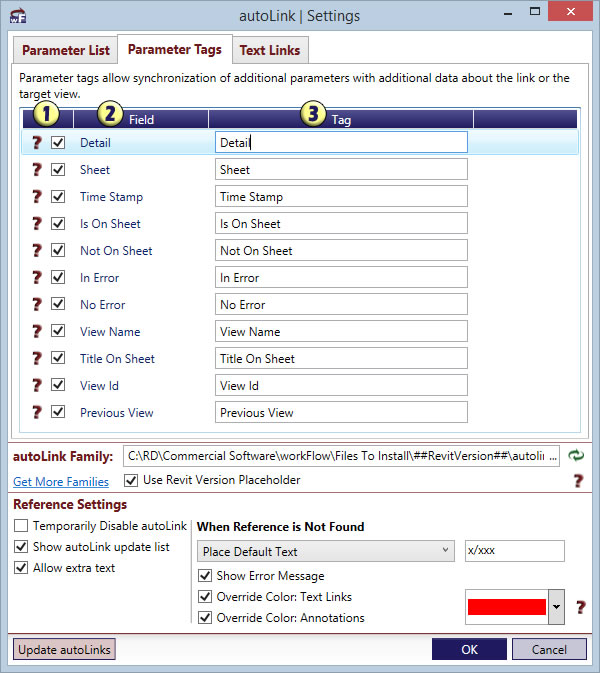
Task: Follow the Get More Families link
Action: pos(61,482)
